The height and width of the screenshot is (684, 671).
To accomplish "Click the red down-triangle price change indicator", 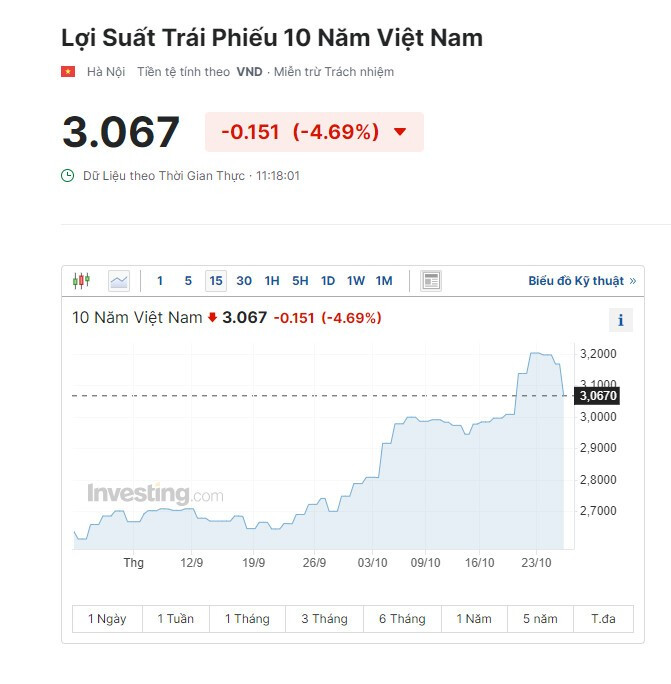I will point(400,132).
